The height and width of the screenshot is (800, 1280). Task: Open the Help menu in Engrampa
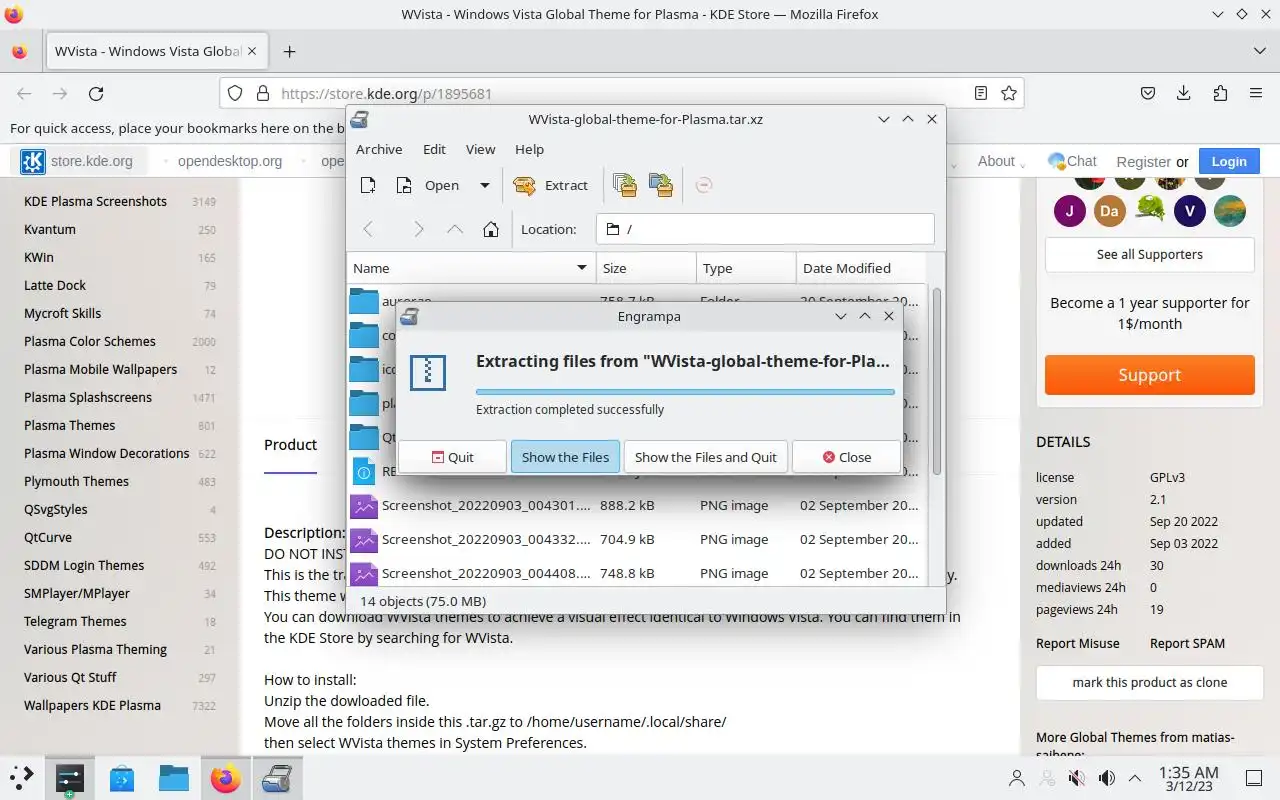click(529, 149)
